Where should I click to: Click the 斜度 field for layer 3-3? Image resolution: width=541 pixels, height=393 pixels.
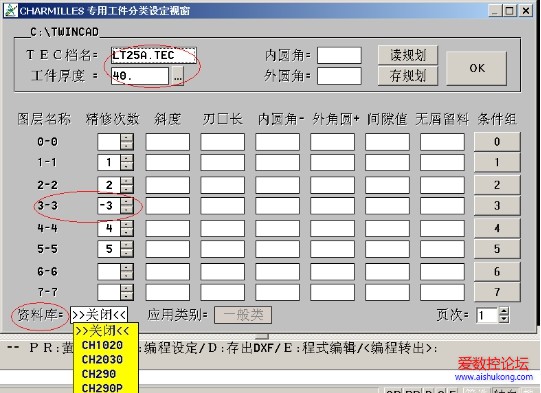click(x=168, y=206)
